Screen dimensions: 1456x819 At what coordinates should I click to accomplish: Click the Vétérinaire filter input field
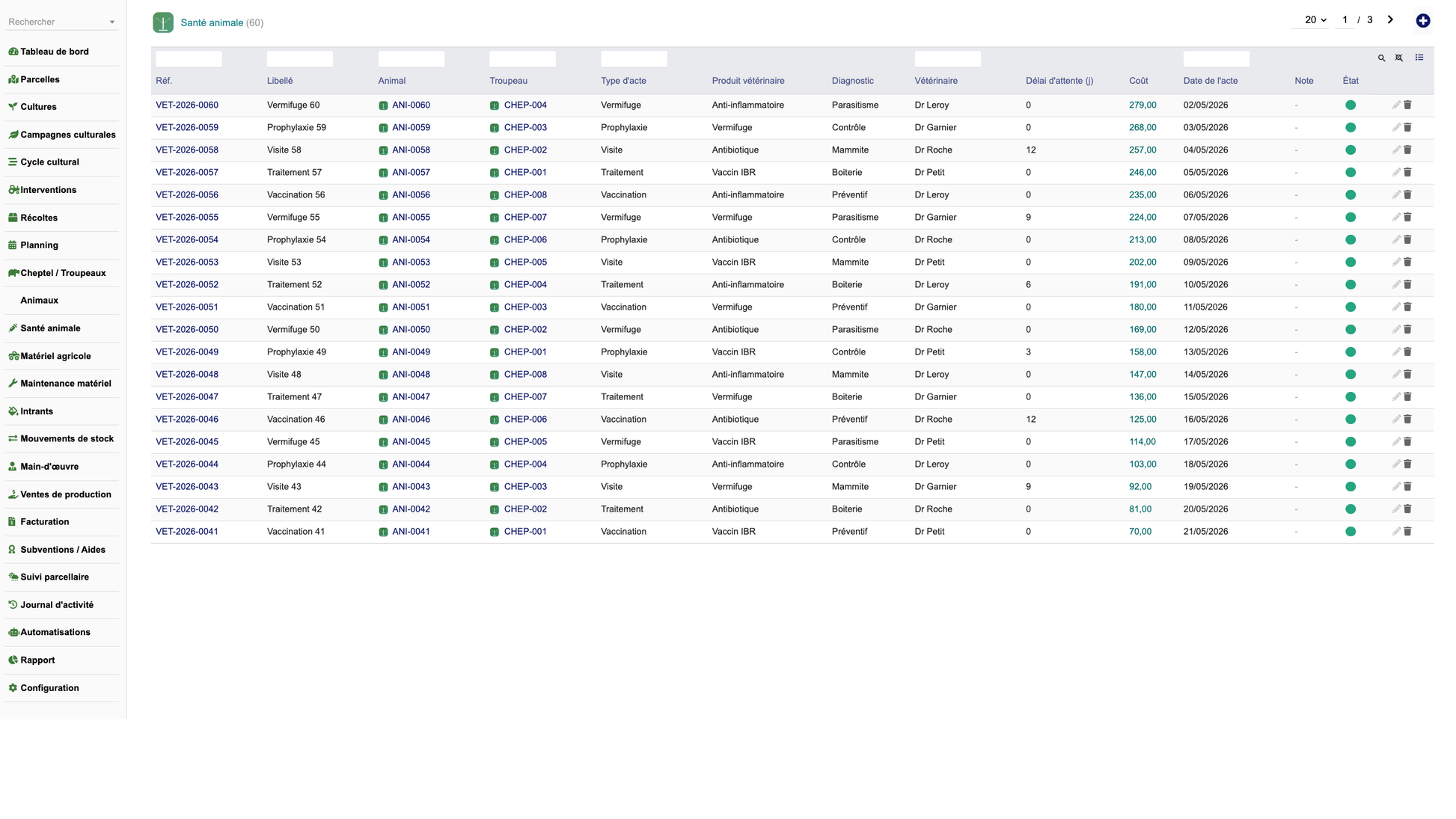(x=947, y=58)
